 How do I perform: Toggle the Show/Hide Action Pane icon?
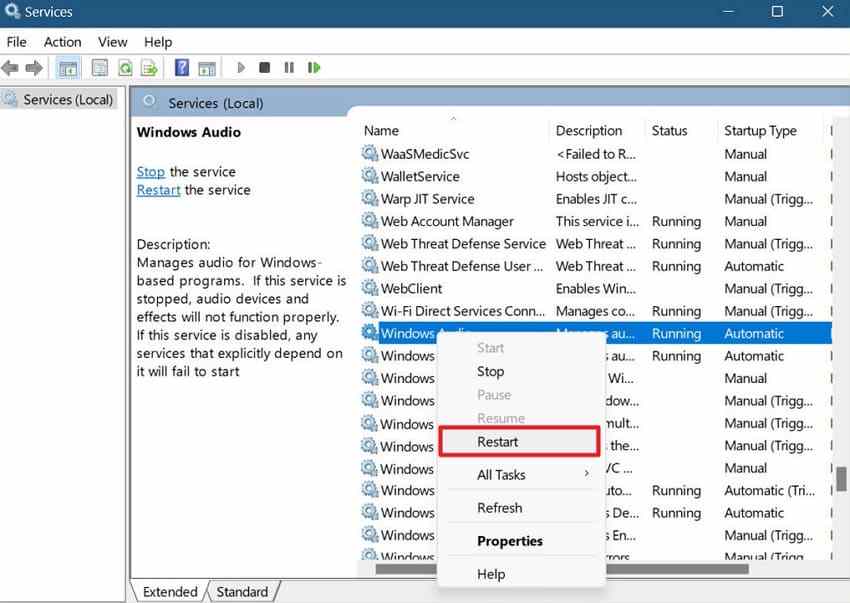tap(207, 68)
